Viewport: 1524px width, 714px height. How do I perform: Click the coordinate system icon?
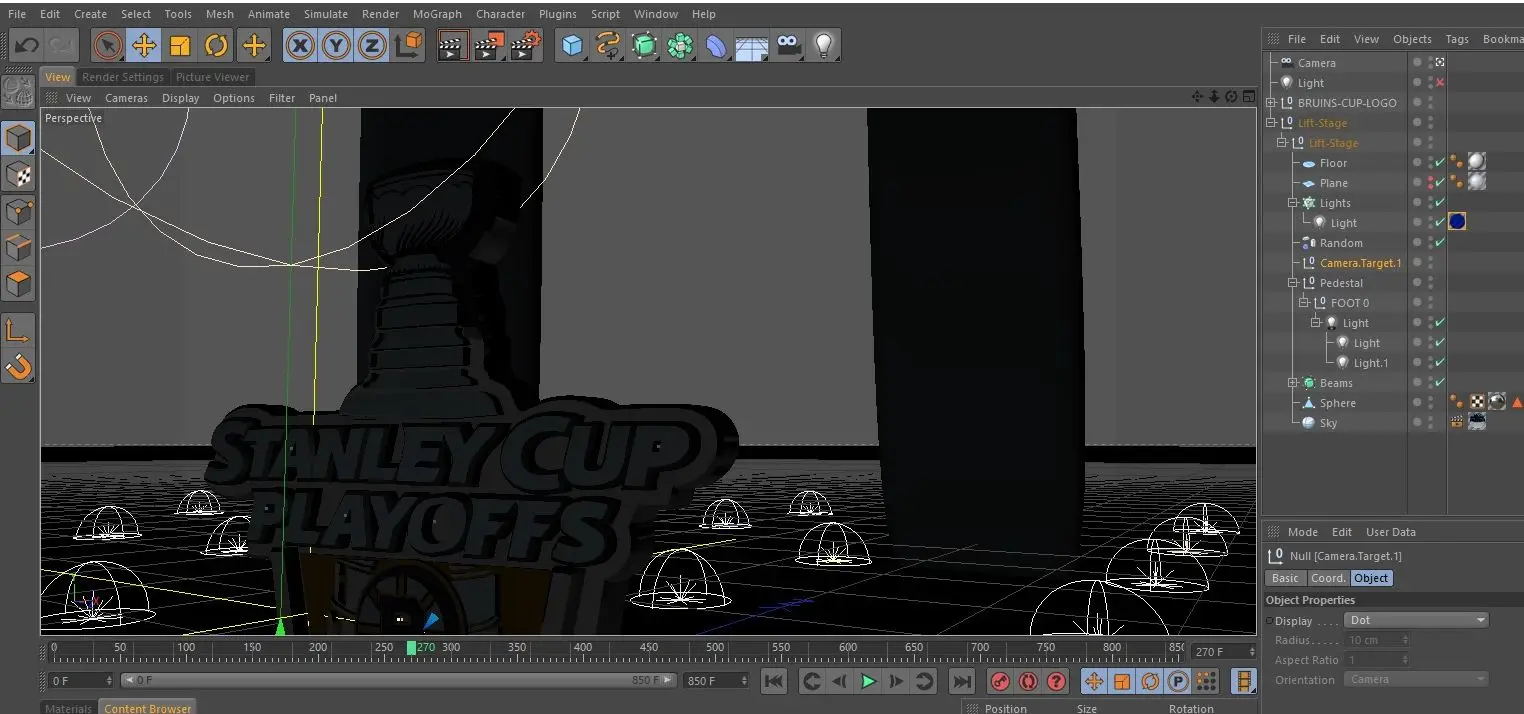point(409,45)
